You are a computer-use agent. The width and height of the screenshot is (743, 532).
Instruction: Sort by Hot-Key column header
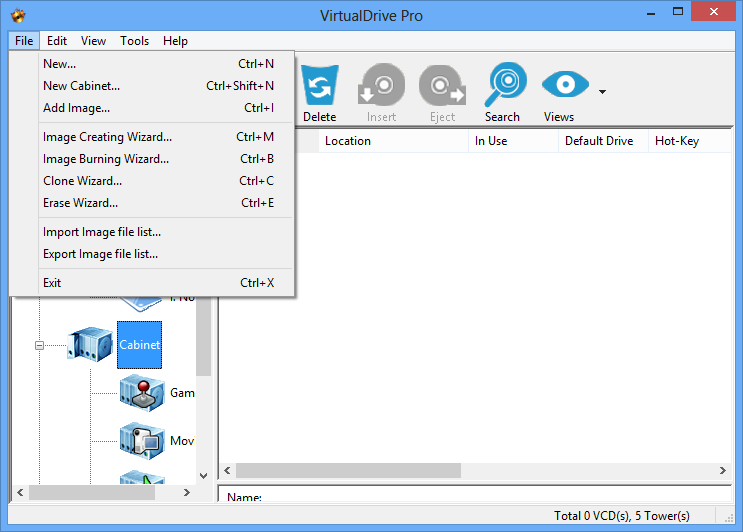[x=690, y=141]
